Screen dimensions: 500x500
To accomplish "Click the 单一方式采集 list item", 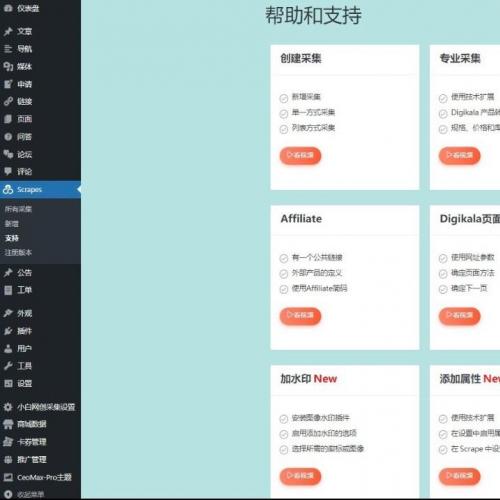I will point(313,113).
